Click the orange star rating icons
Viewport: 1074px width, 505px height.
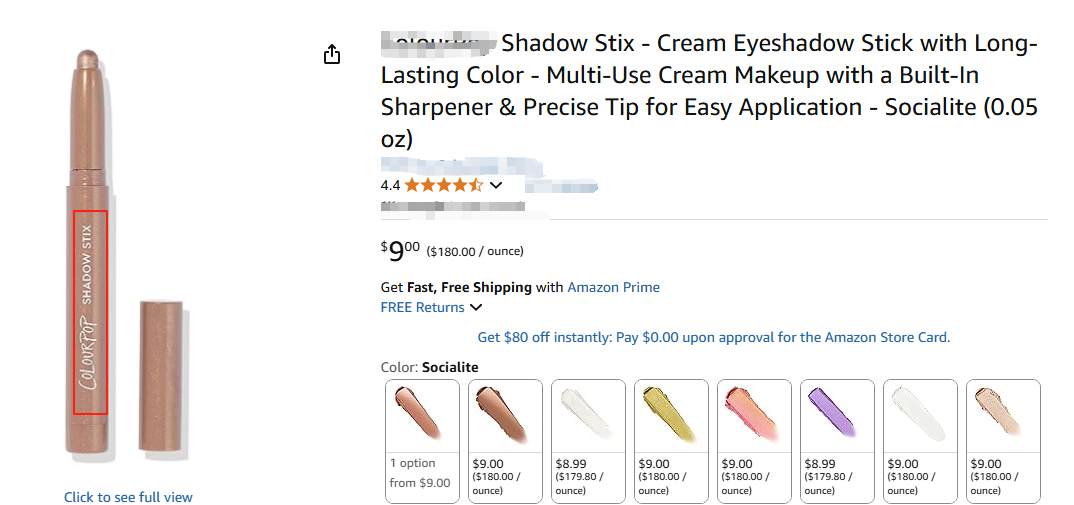444,185
